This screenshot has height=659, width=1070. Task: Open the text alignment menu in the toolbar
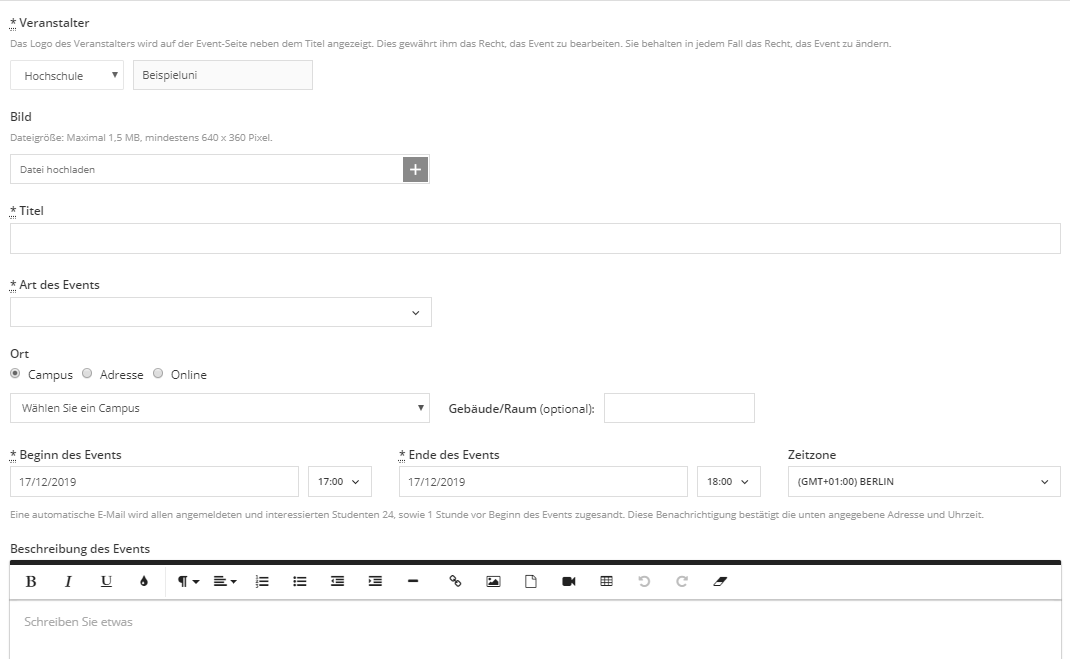(225, 581)
